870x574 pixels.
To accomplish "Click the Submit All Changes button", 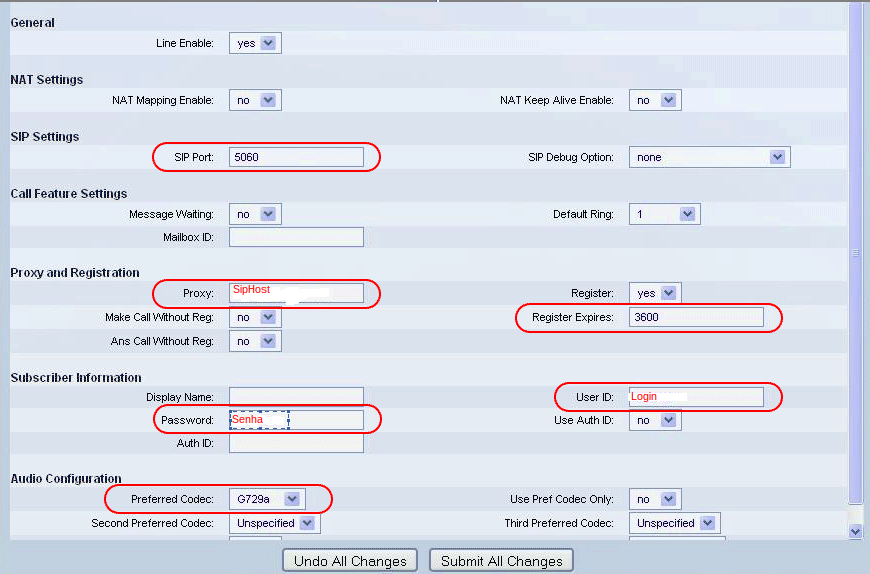I will pos(502,561).
